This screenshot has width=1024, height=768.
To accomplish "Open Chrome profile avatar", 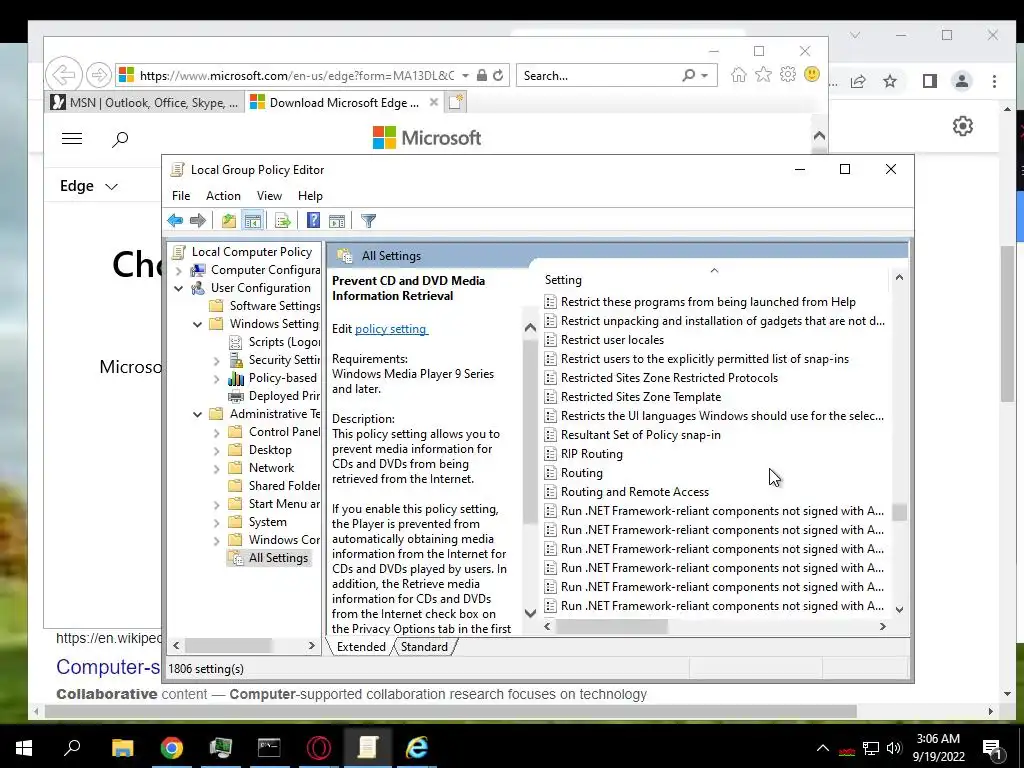I will [x=962, y=81].
